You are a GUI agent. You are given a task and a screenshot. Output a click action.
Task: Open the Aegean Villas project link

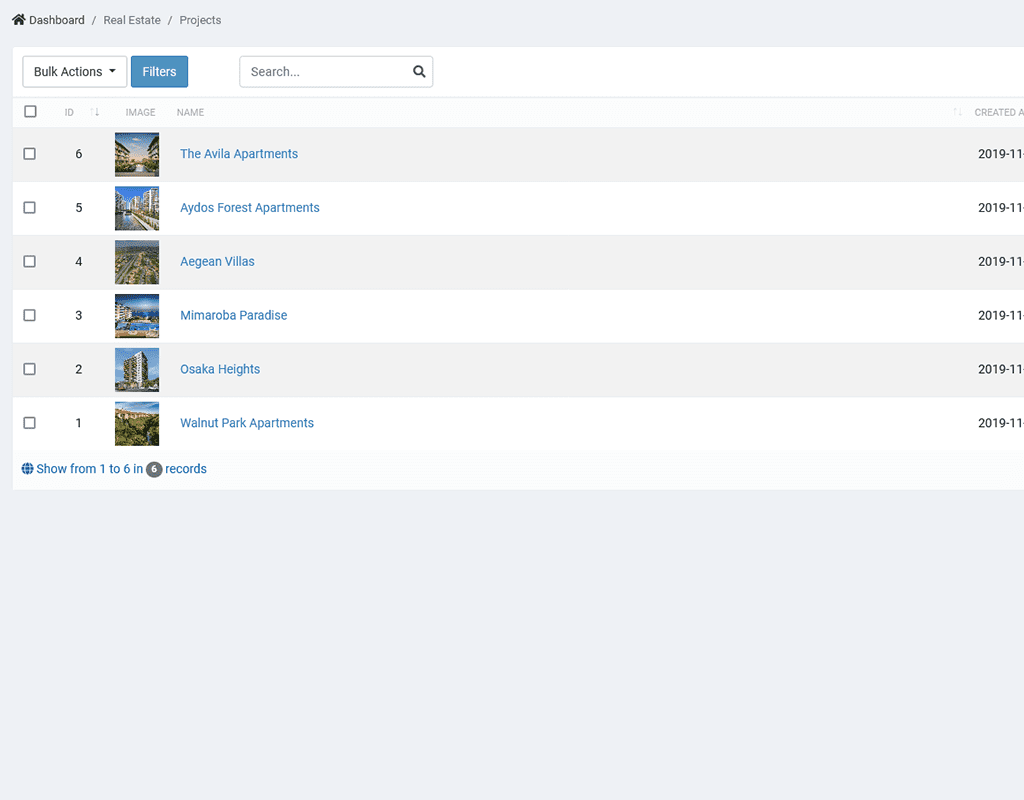217,262
